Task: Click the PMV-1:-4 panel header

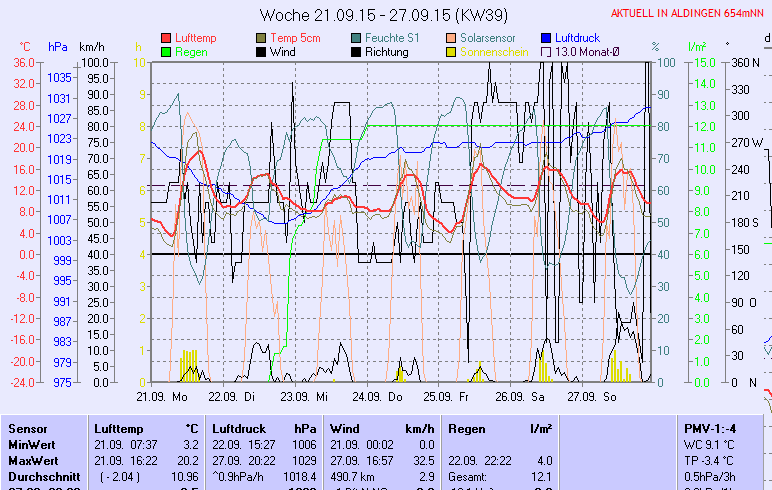Action: point(709,428)
